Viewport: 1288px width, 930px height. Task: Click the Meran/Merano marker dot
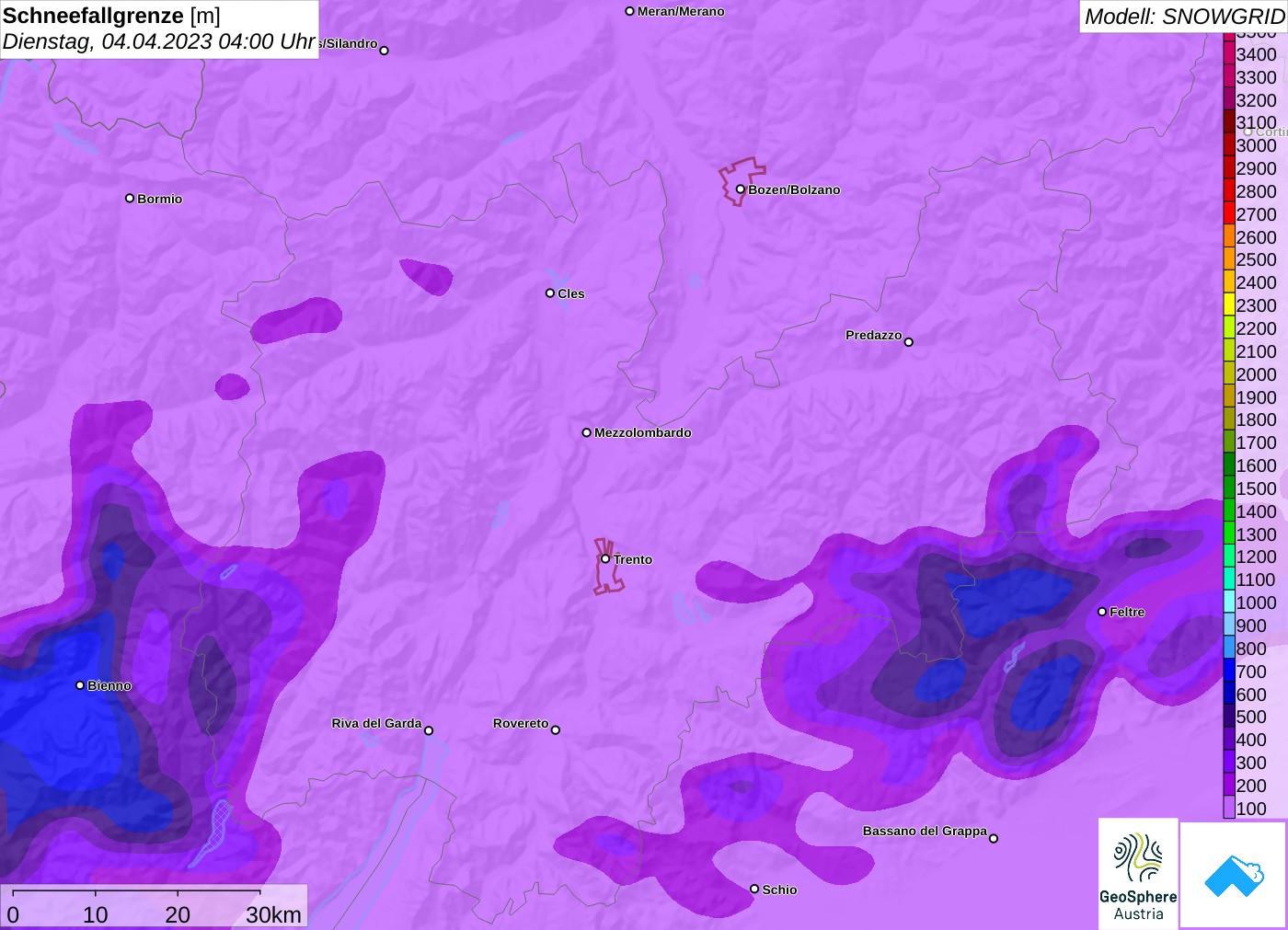[x=629, y=11]
